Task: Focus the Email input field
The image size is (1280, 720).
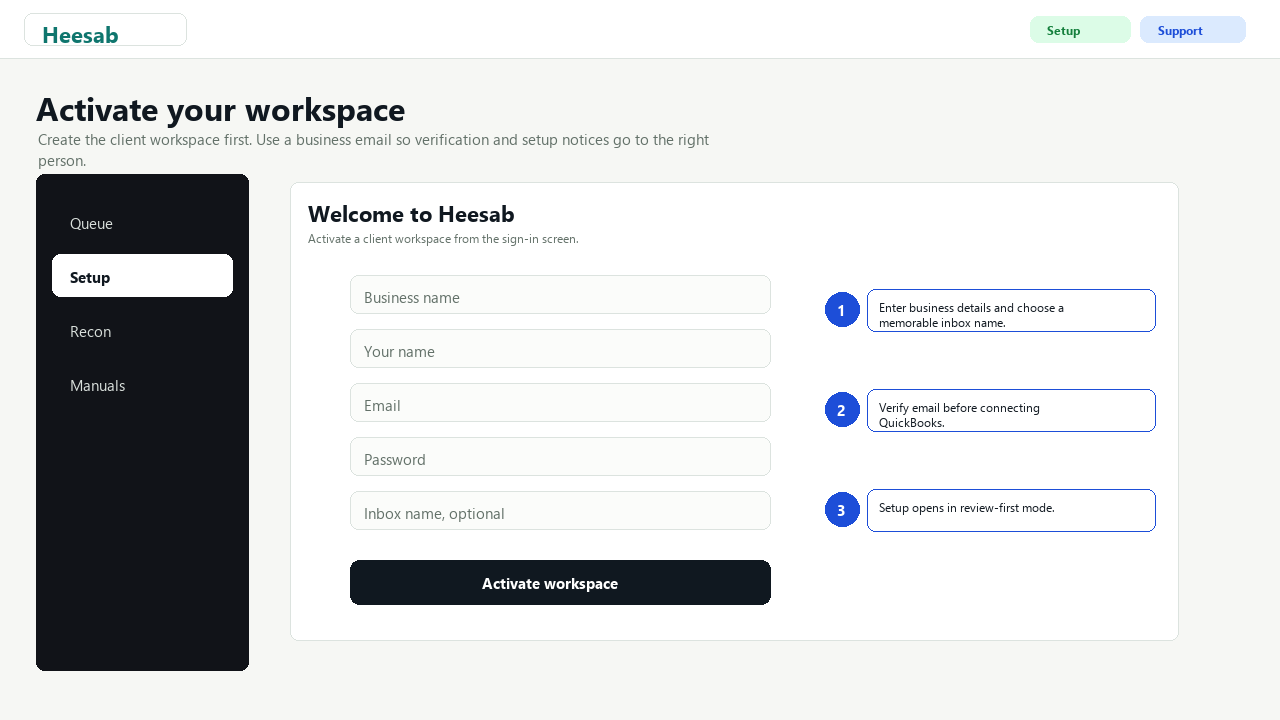Action: coord(560,403)
